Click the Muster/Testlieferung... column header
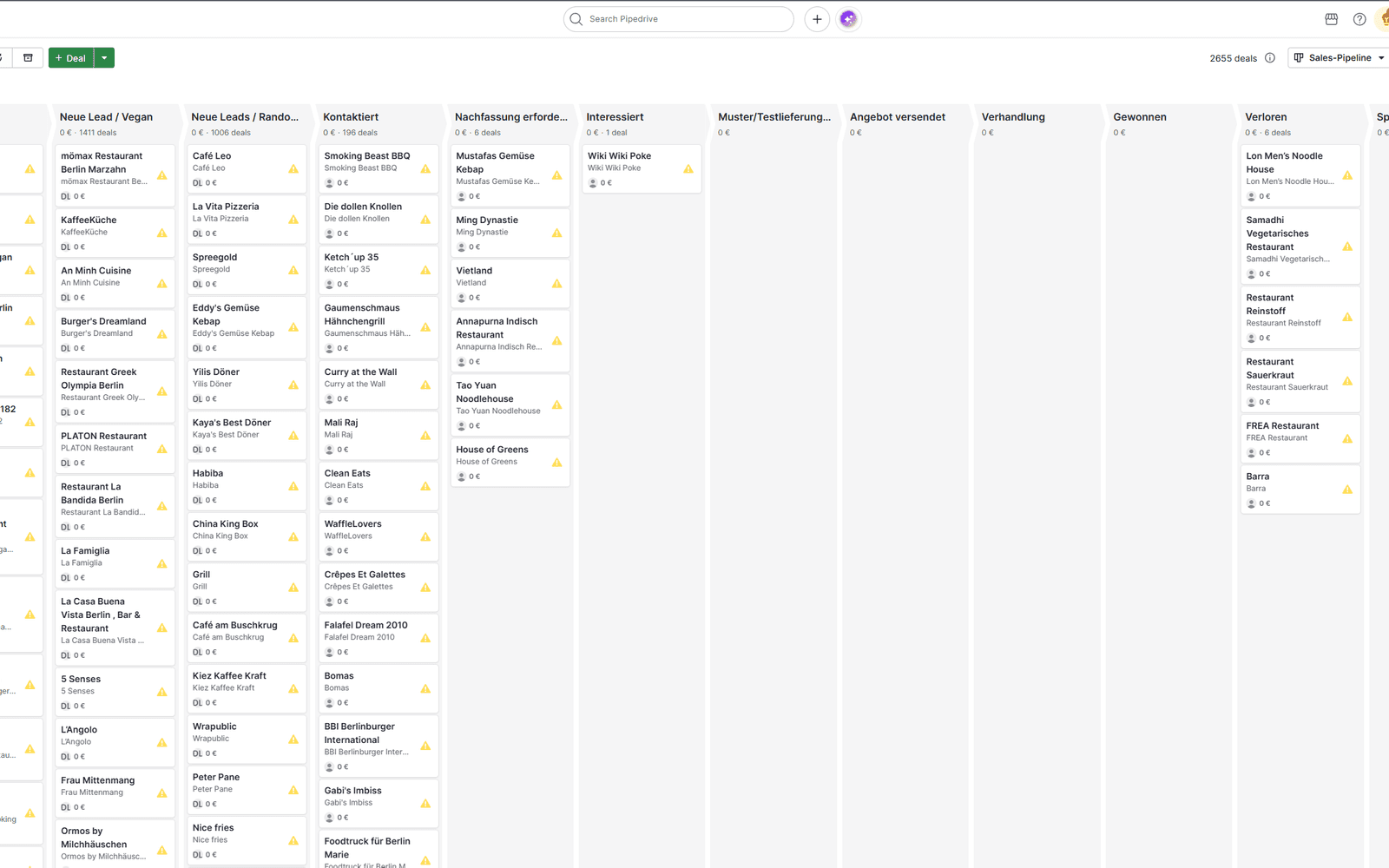 pyautogui.click(x=774, y=117)
